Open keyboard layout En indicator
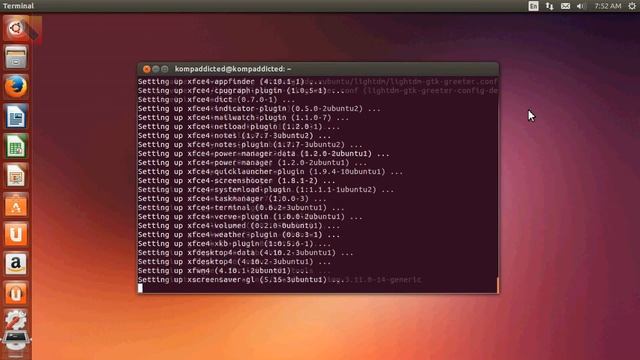Screen dimensions: 640x360 pos(533,6)
